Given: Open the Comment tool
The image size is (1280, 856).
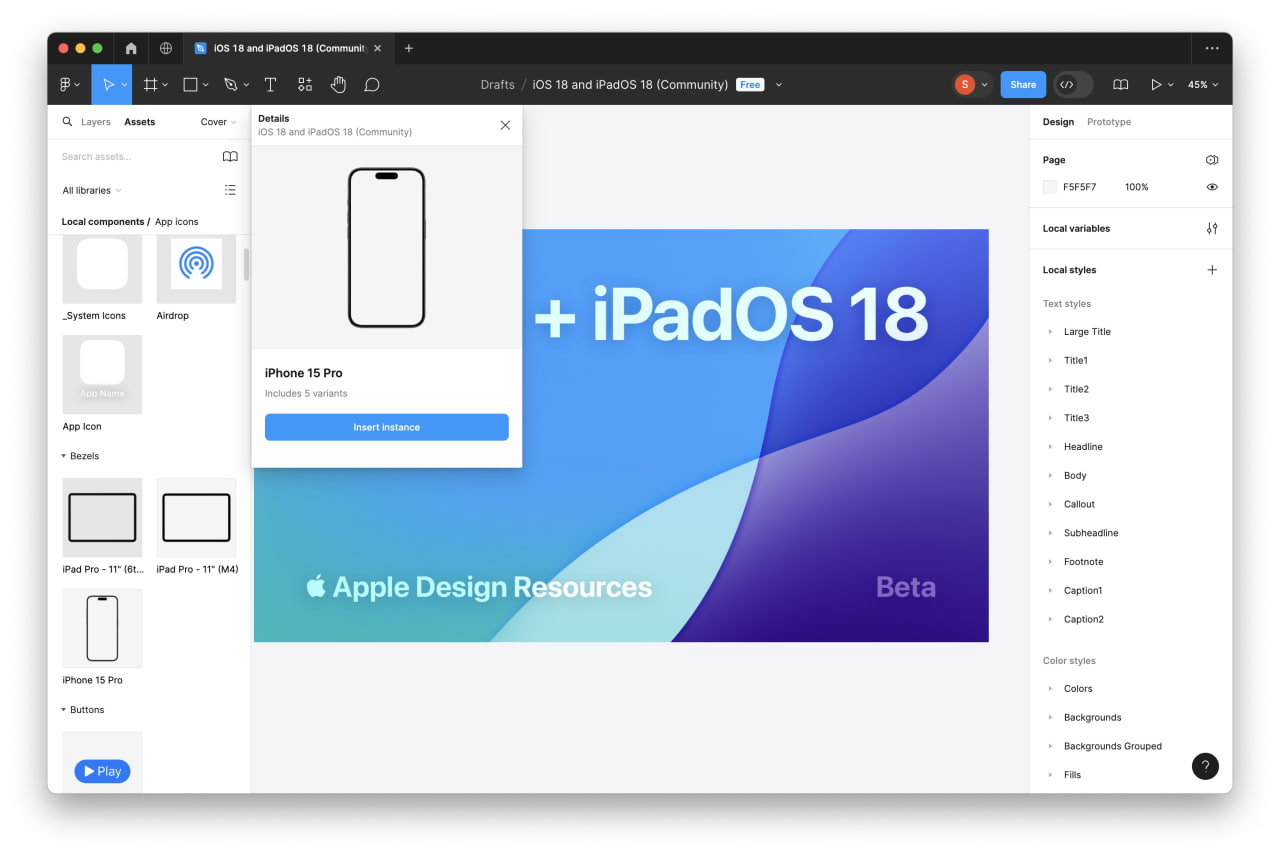Looking at the screenshot, I should pyautogui.click(x=372, y=85).
